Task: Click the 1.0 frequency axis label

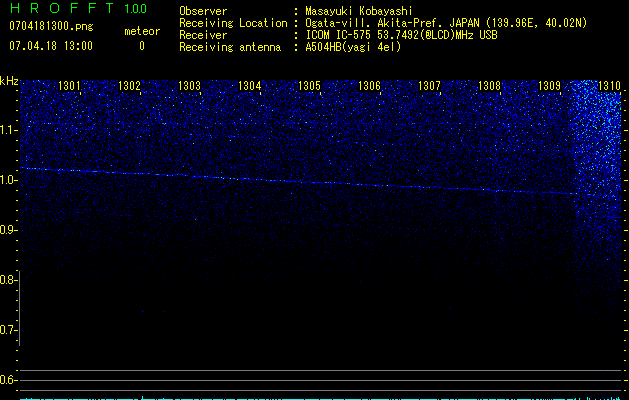Action: 9,180
